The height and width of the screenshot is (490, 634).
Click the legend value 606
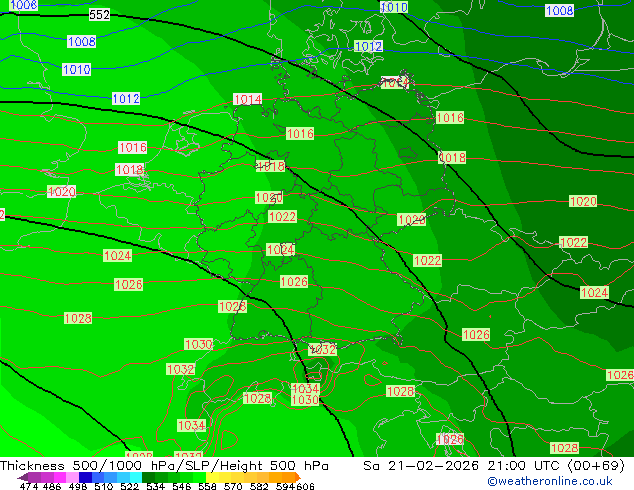305,486
